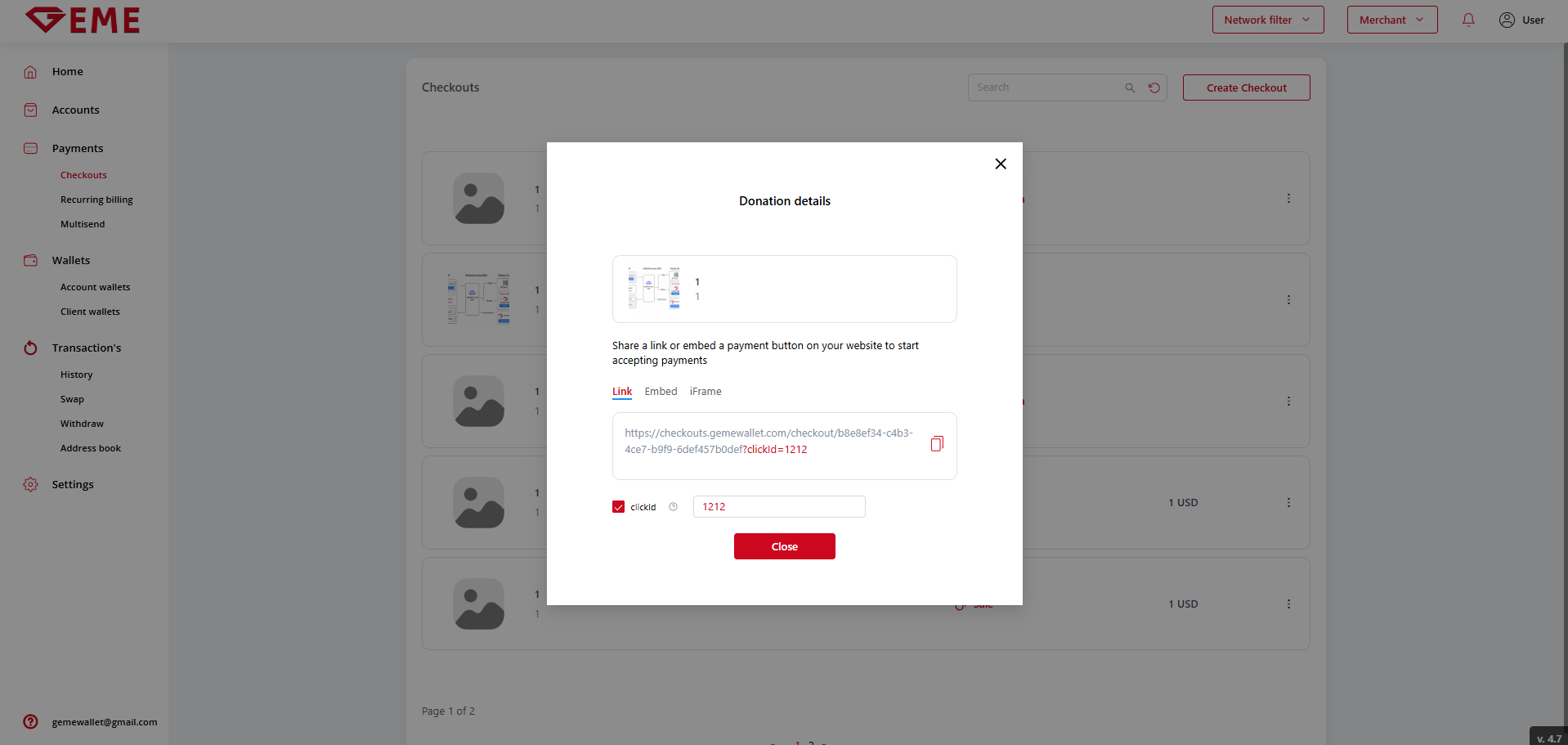Copy the checkout link to clipboard
This screenshot has height=745, width=1568.
(x=937, y=444)
